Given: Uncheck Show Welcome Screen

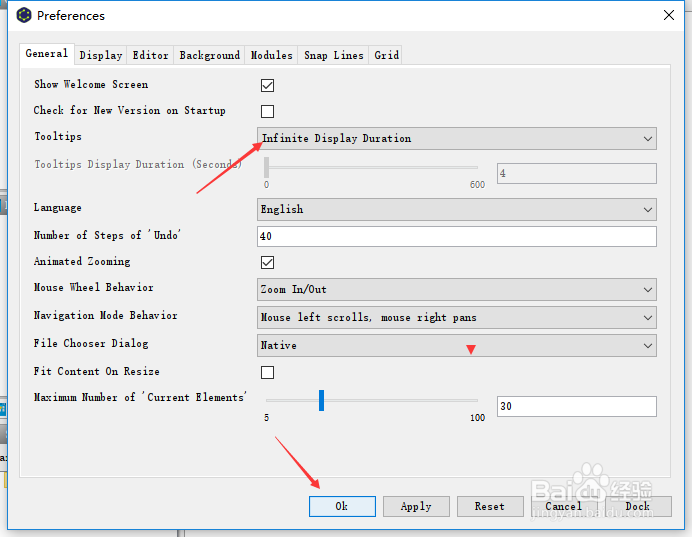Looking at the screenshot, I should pos(267,85).
